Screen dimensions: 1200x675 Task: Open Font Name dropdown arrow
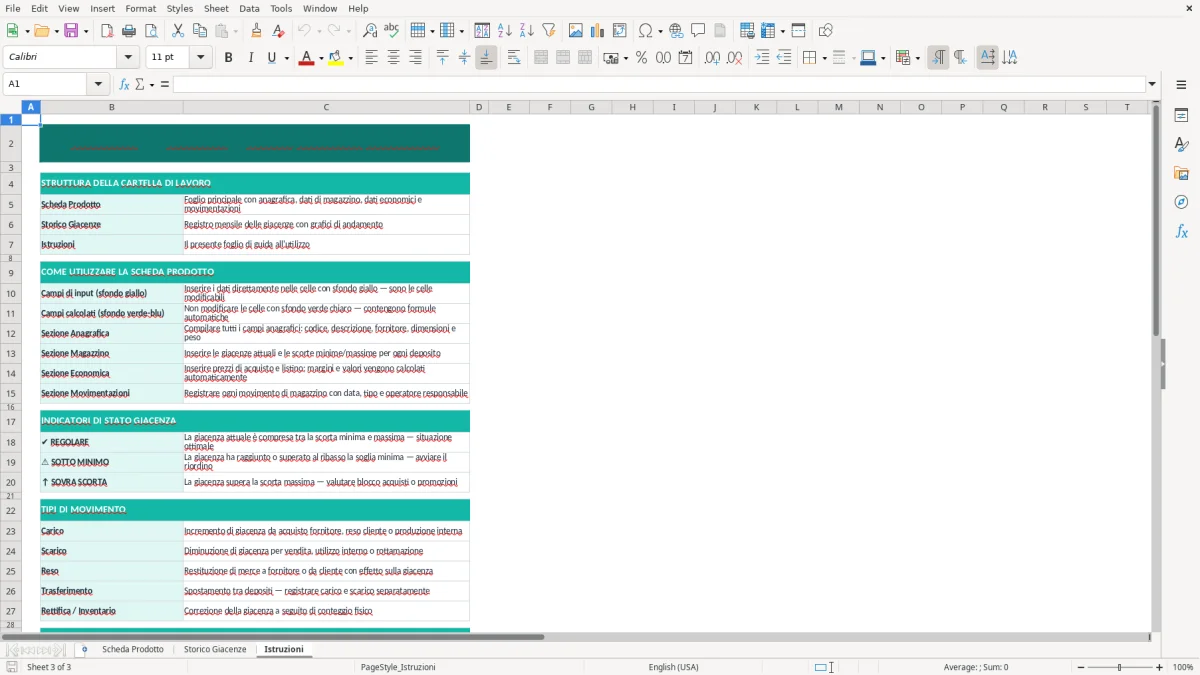click(127, 58)
